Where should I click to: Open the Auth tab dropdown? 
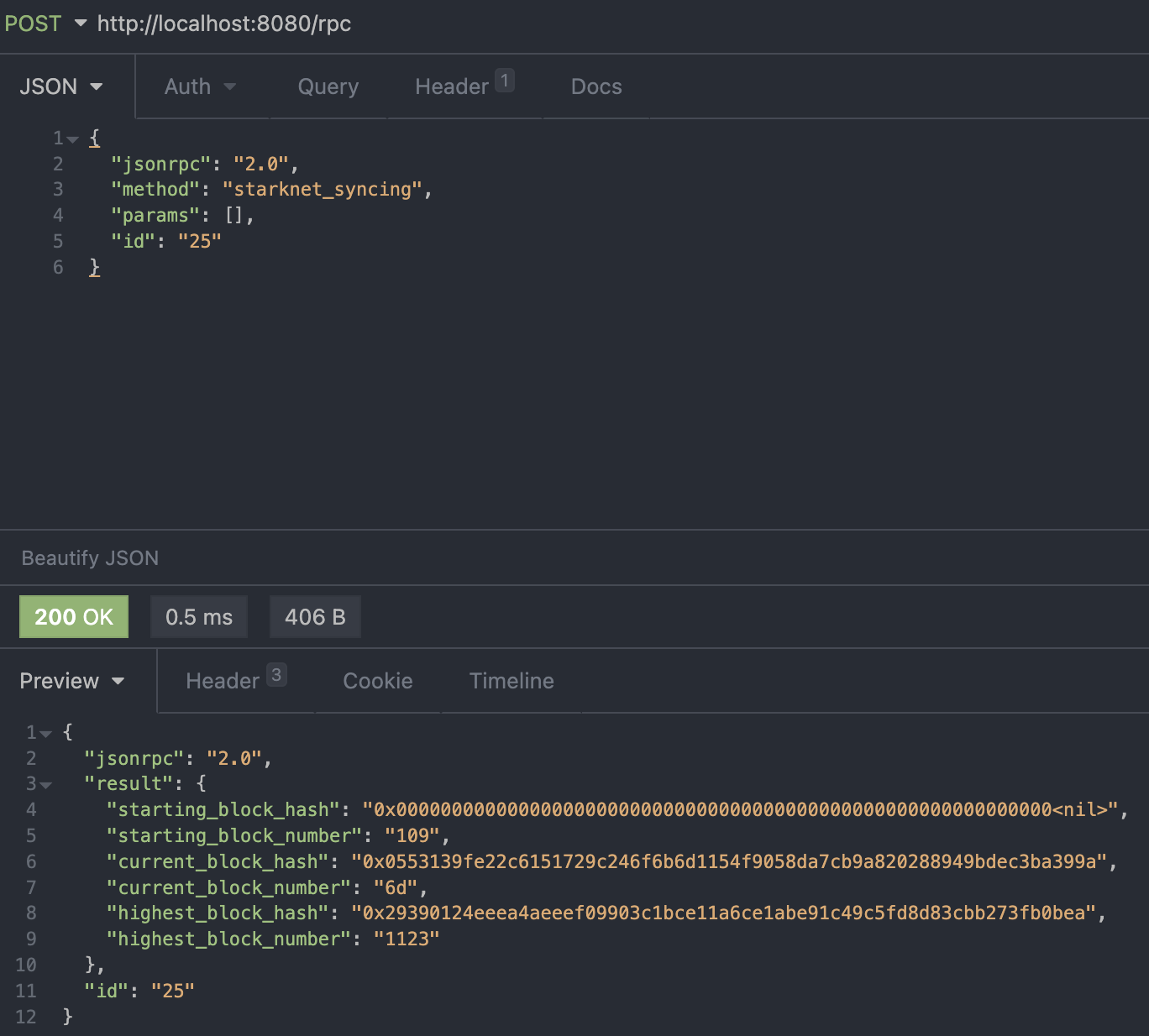[200, 86]
